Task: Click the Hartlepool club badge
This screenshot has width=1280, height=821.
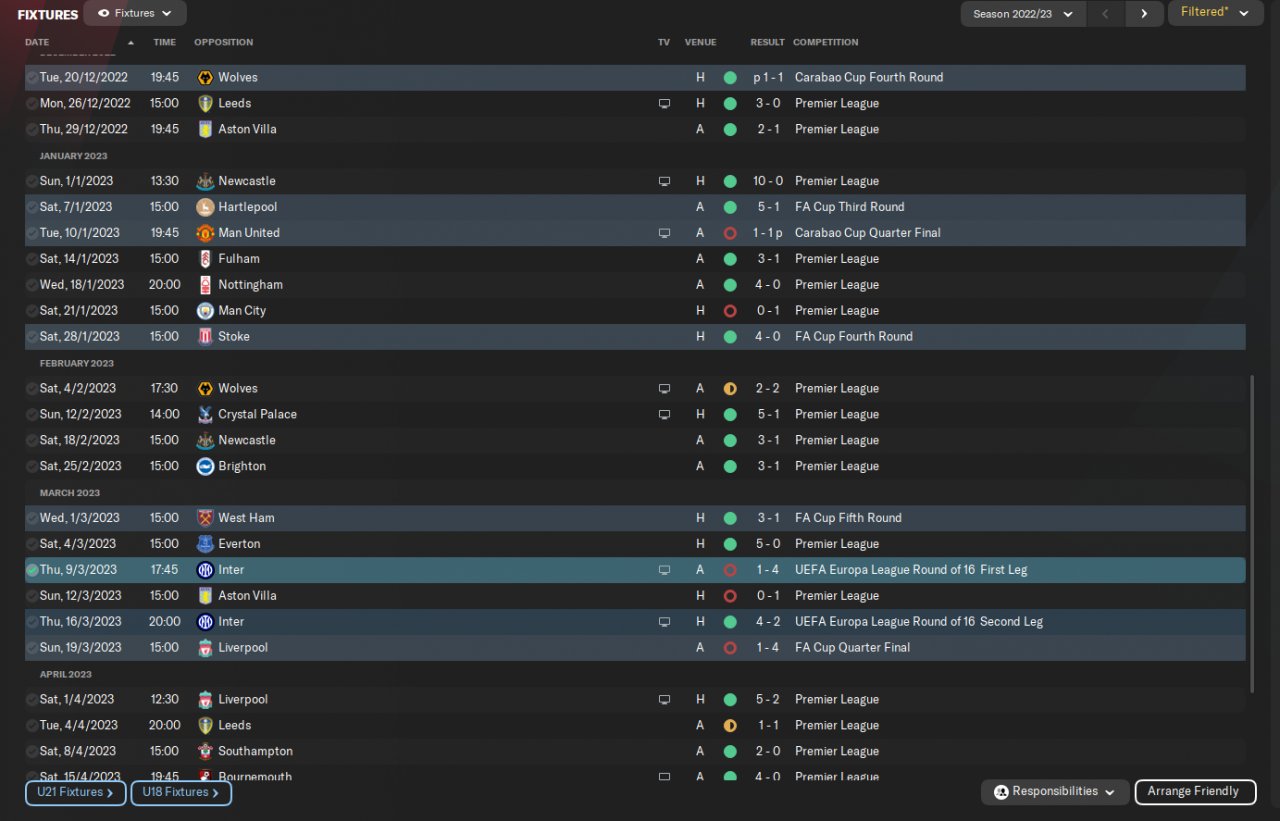Action: [205, 207]
